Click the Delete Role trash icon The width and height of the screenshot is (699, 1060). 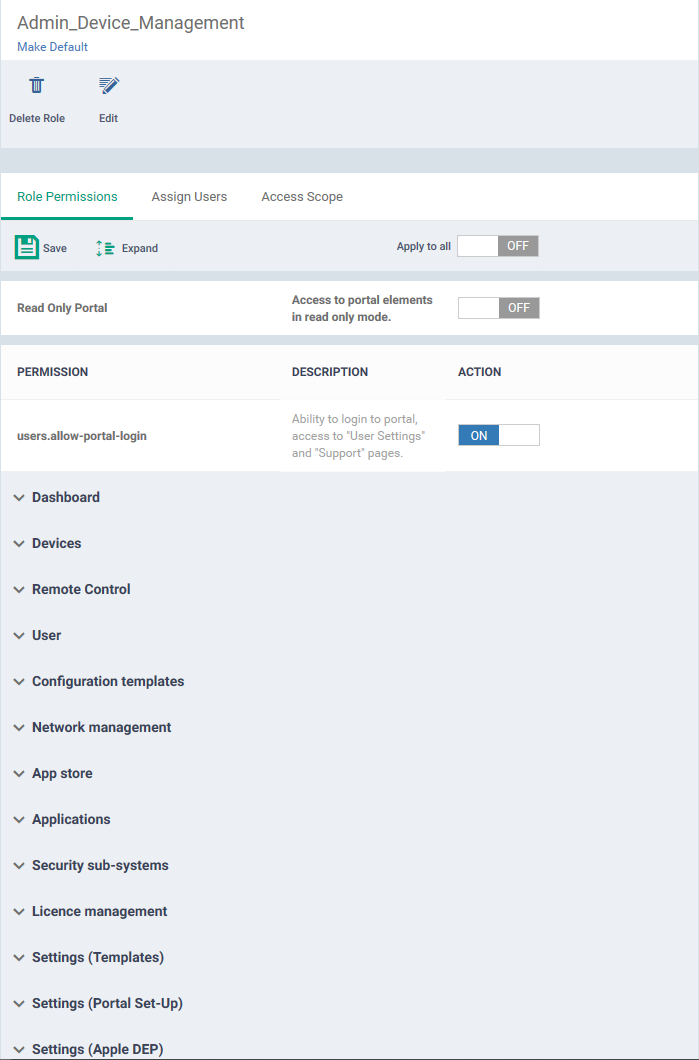click(x=37, y=85)
